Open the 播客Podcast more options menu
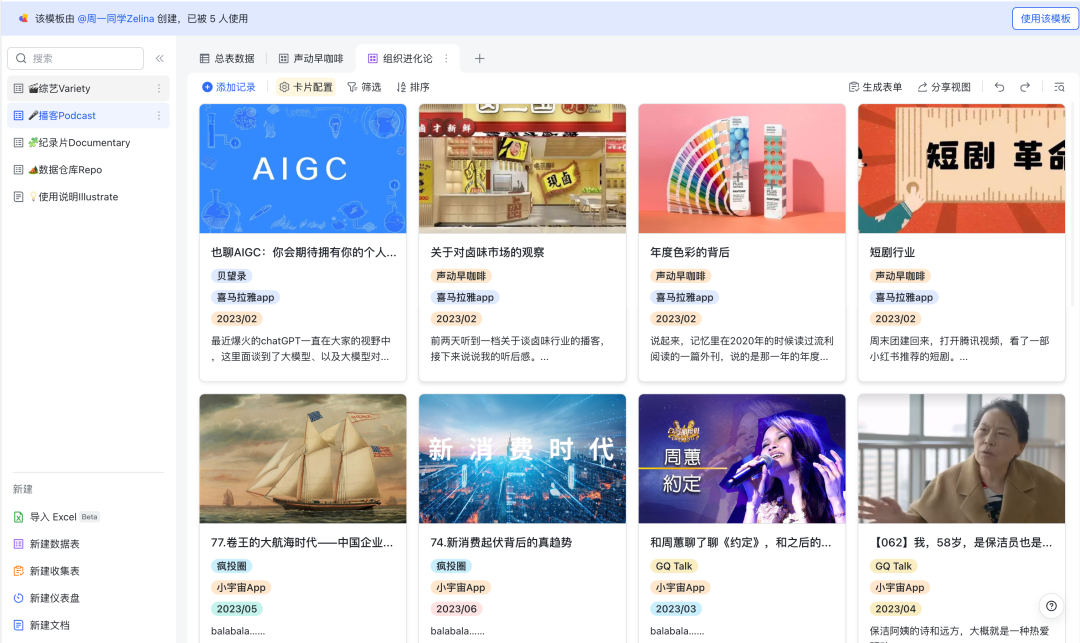The image size is (1080, 643). tap(158, 116)
